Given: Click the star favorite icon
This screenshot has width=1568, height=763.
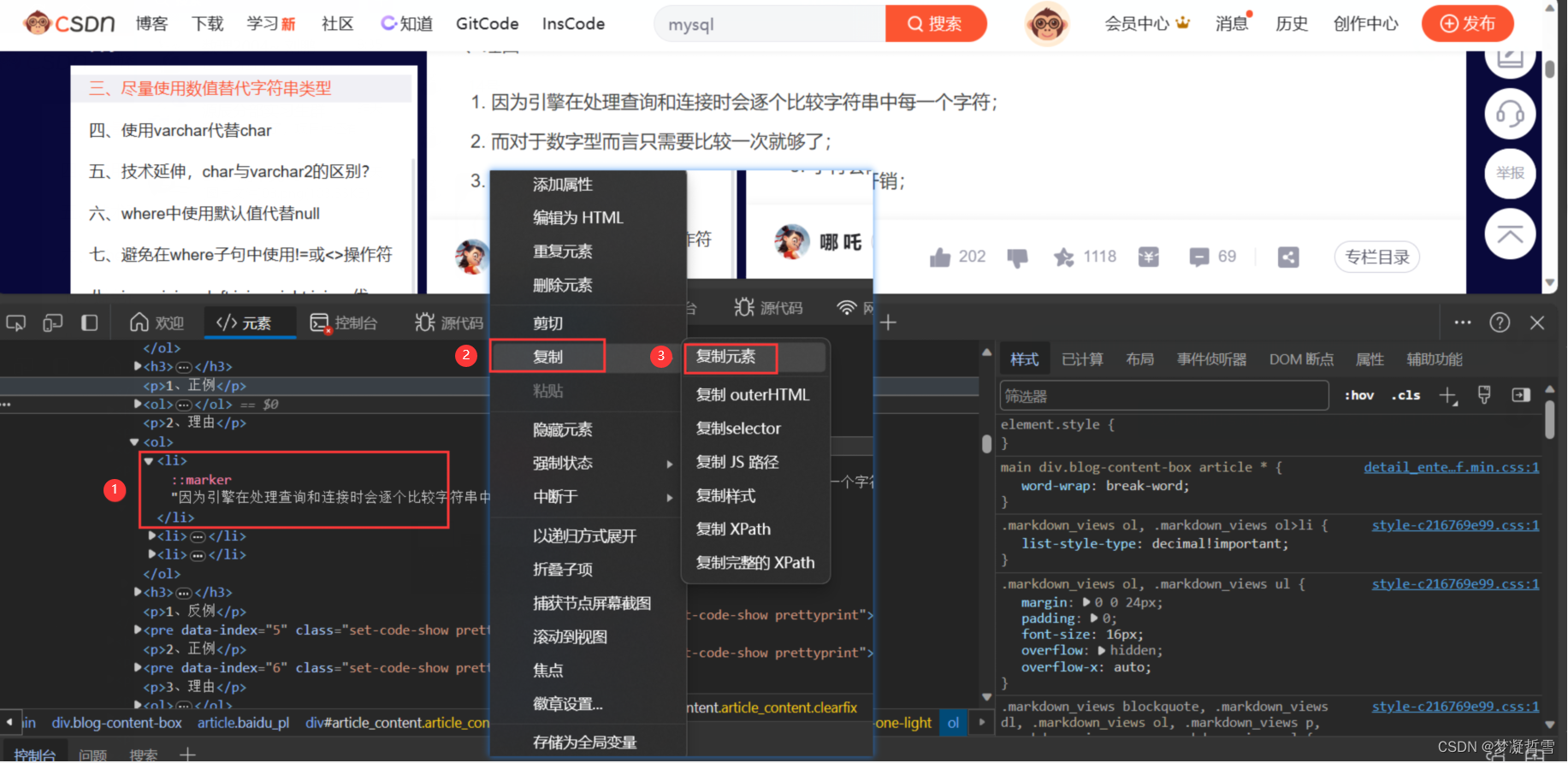Looking at the screenshot, I should coord(1063,257).
